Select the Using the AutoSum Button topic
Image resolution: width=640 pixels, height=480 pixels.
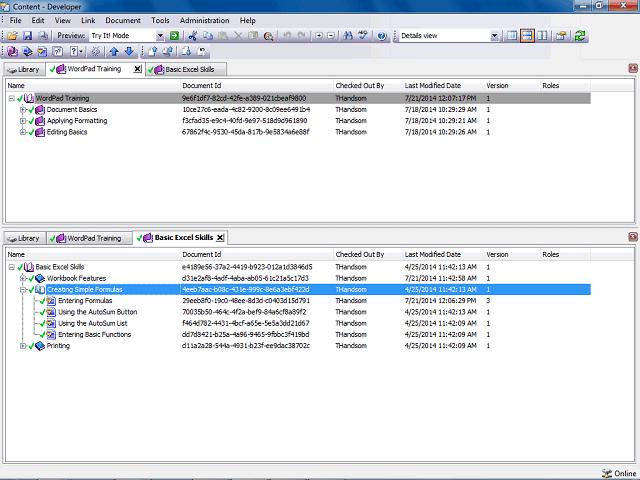98,312
